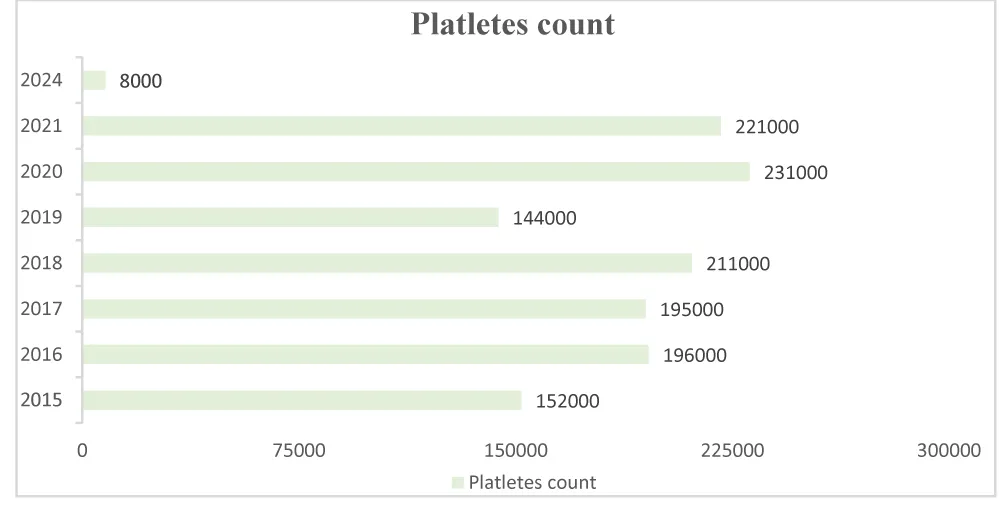This screenshot has height=518, width=1000.
Task: Select the 2017 horizontal bar
Action: (x=364, y=309)
